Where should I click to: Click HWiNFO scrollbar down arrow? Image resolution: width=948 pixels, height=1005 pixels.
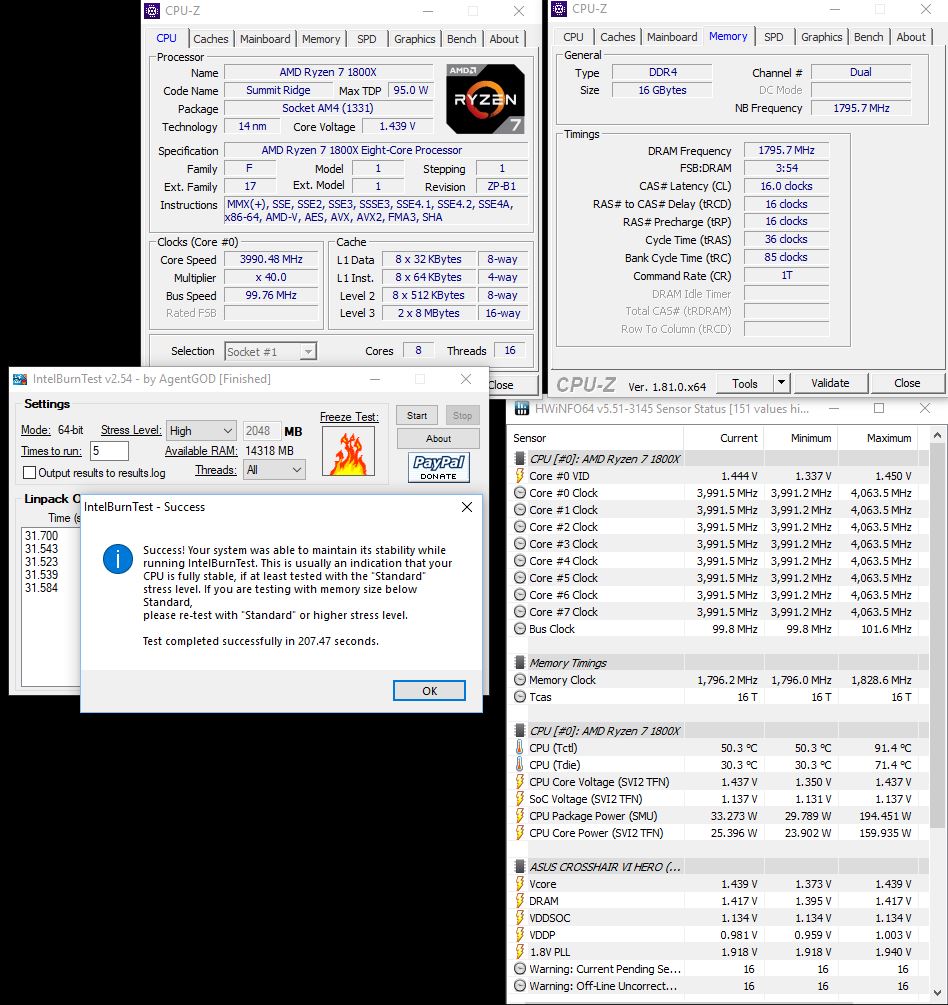(x=937, y=992)
